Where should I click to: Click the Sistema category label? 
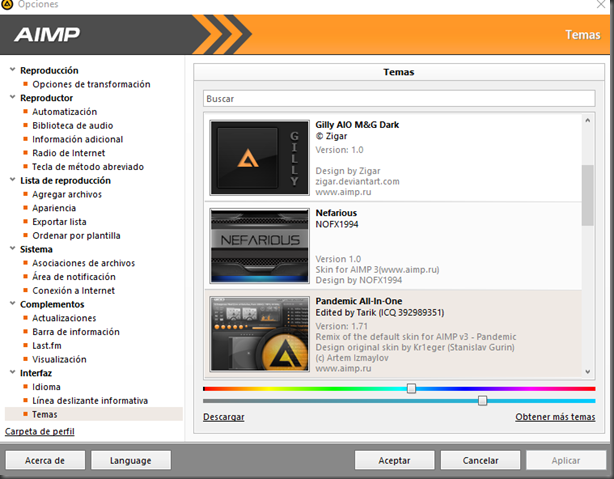click(36, 249)
